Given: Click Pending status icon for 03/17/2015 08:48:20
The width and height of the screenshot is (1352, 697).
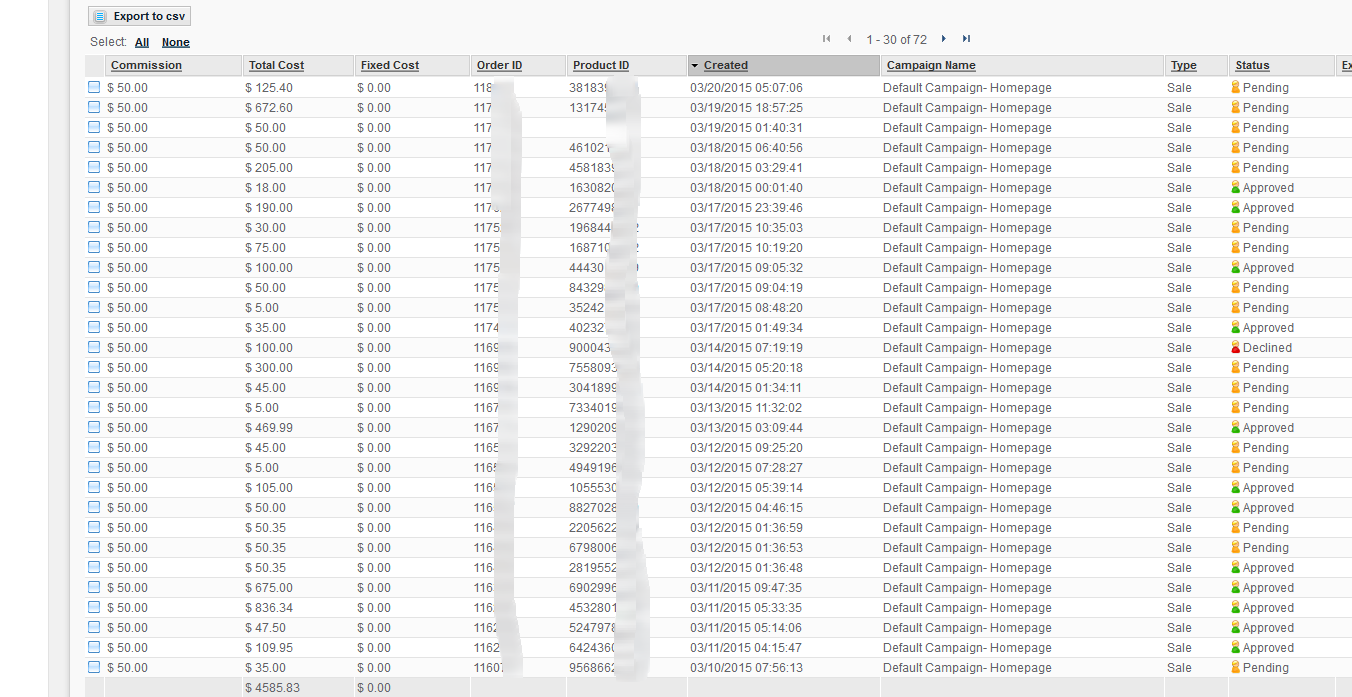Looking at the screenshot, I should click(1235, 307).
